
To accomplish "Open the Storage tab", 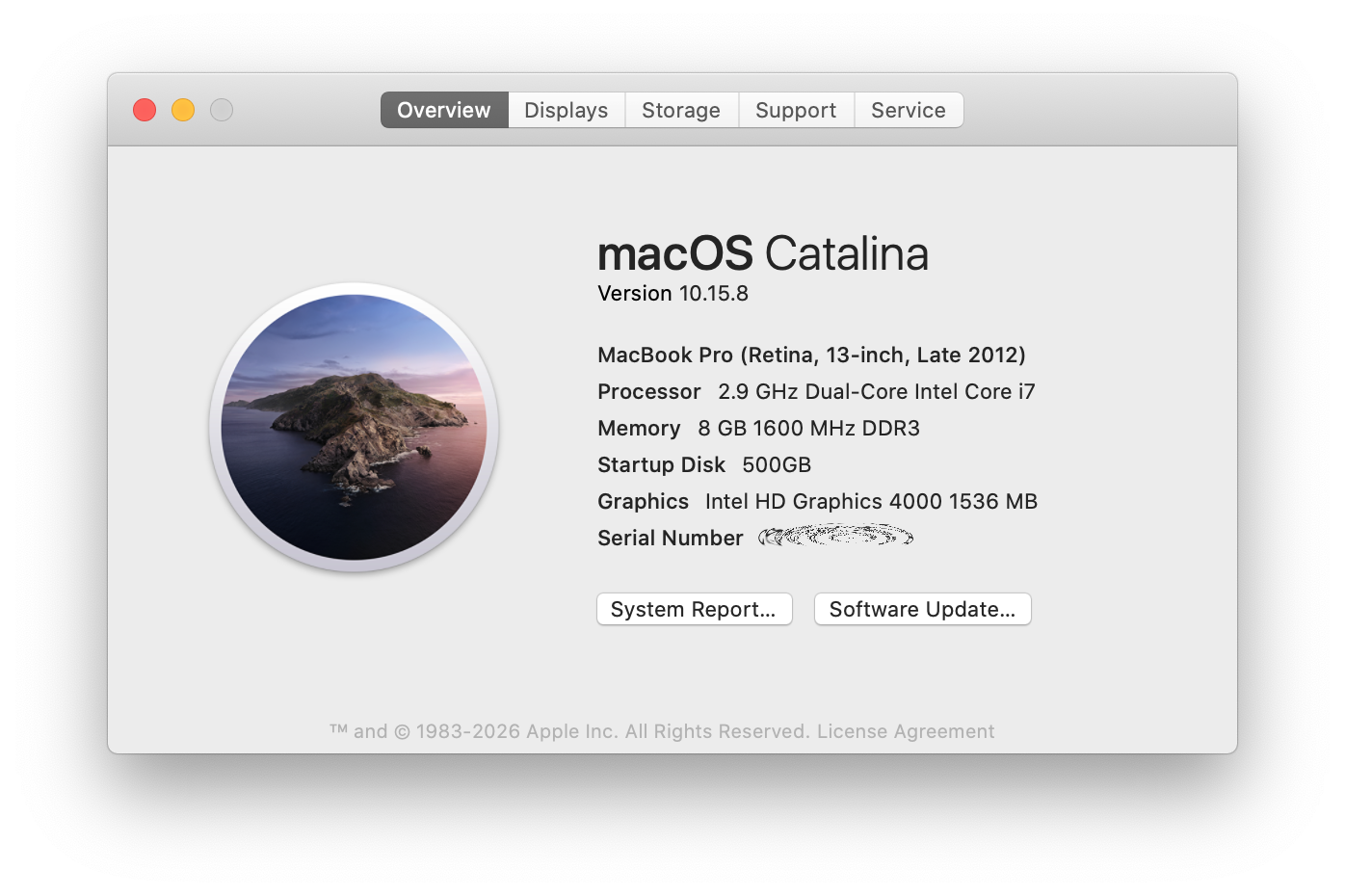I will (681, 110).
